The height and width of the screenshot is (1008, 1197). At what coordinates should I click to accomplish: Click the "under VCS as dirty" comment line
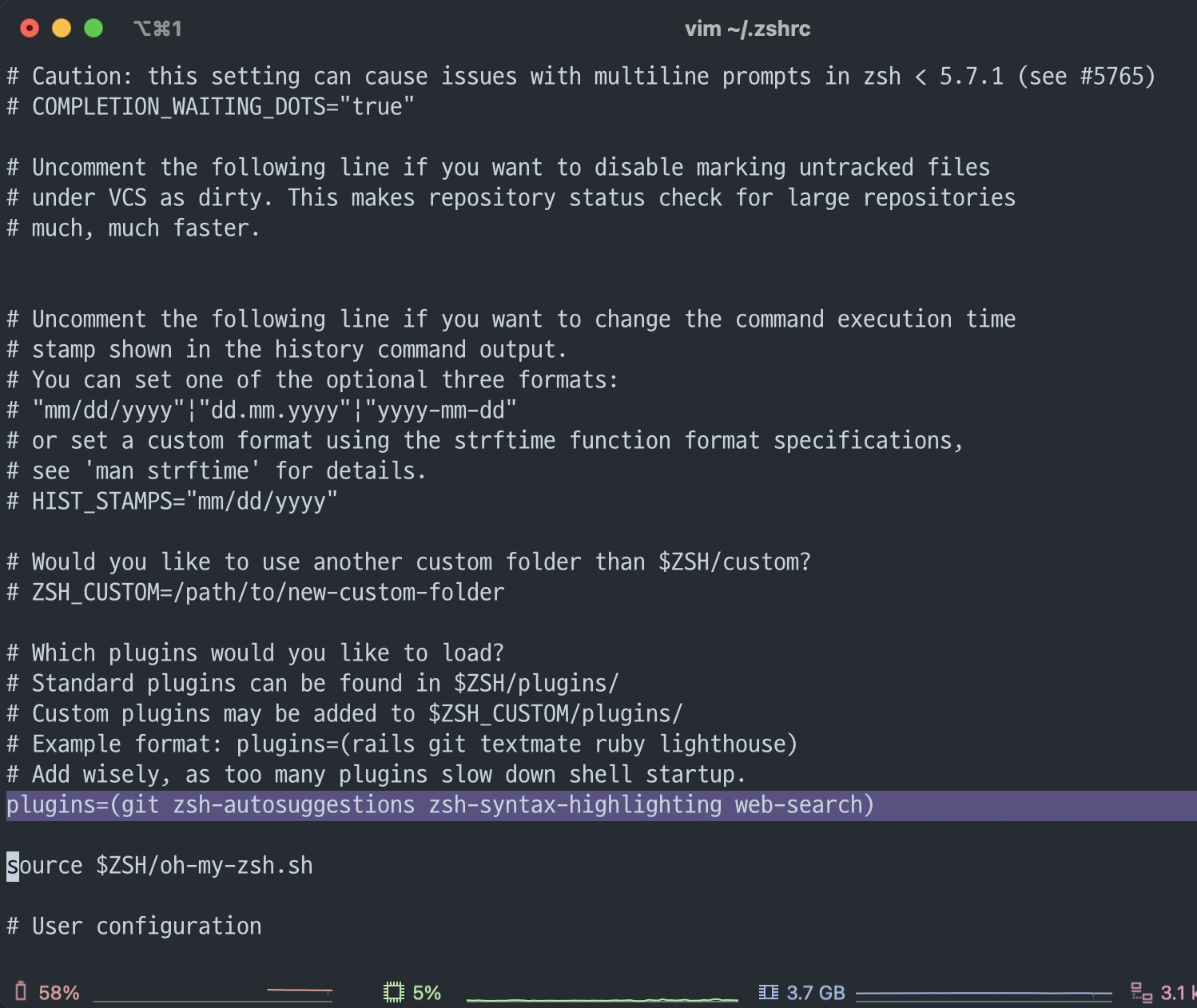click(511, 197)
